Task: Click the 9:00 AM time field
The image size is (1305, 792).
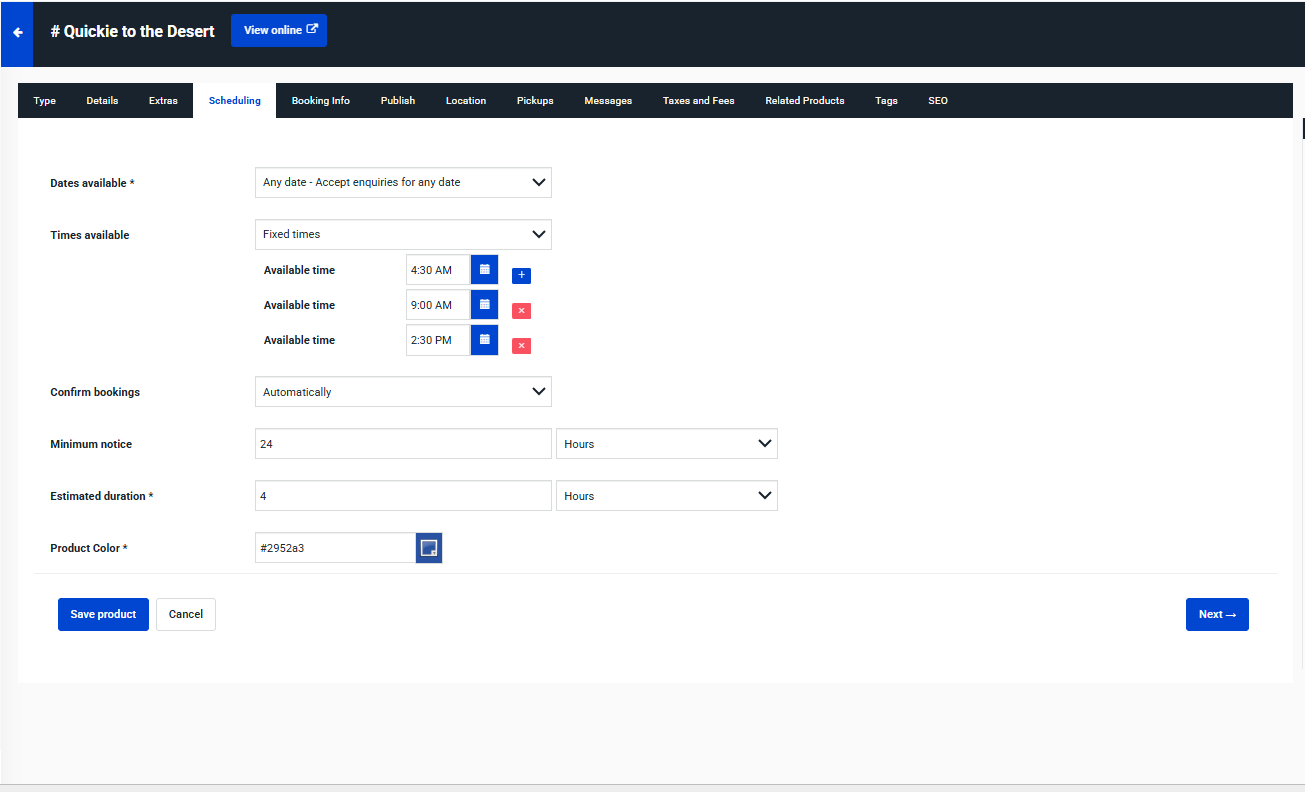Action: coord(438,305)
